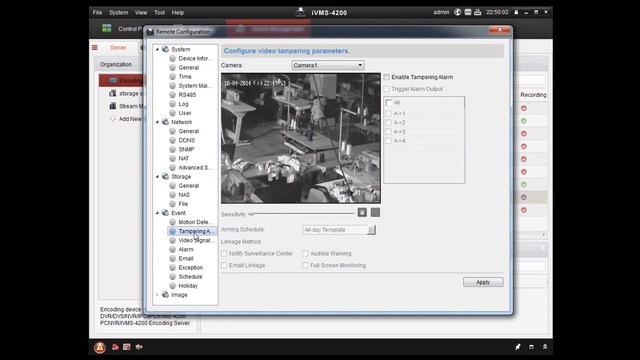
Task: Click the clear-area icon right of the draw-area icon
Action: [376, 212]
